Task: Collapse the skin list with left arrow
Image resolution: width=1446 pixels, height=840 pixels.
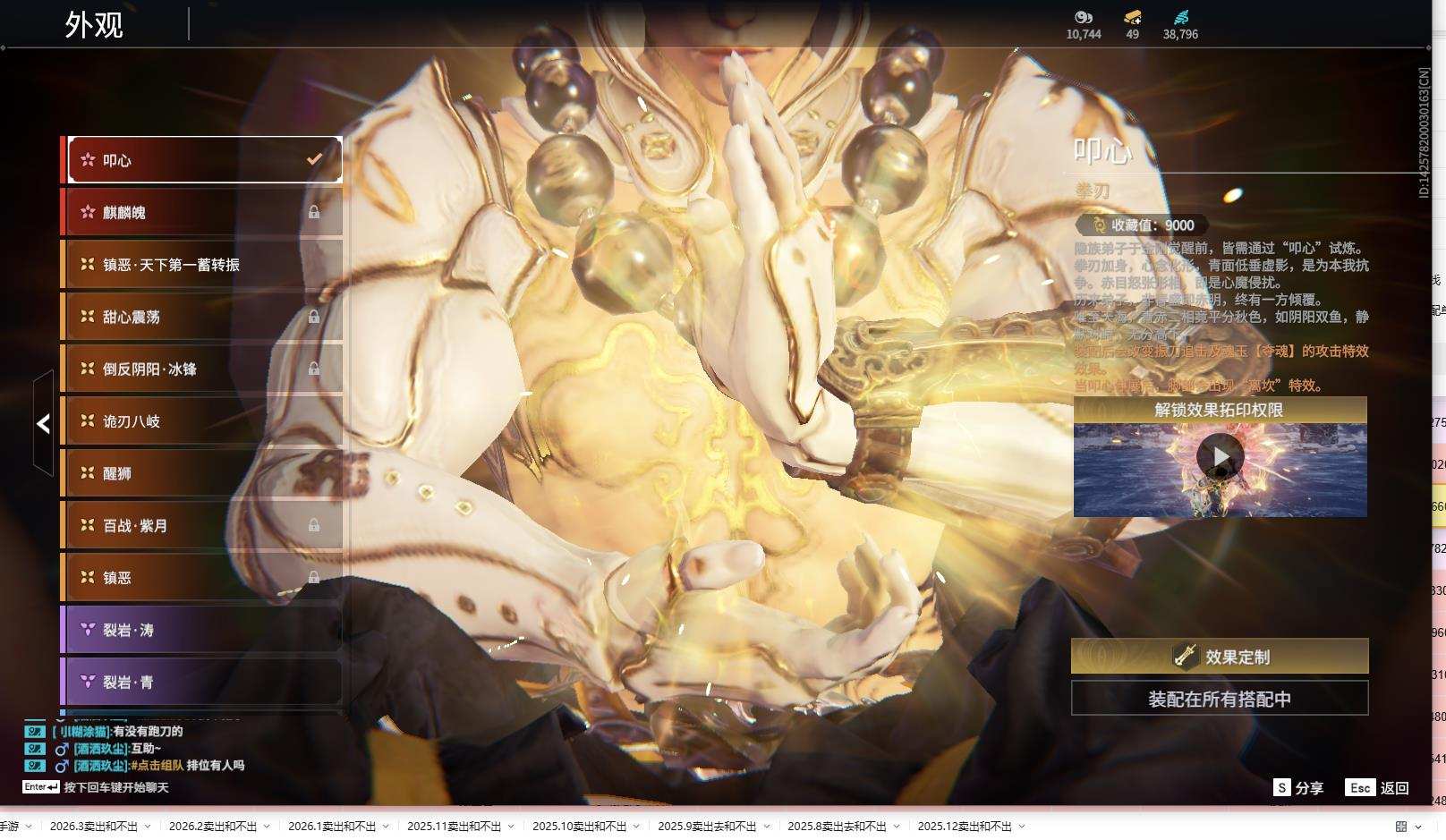Action: (x=43, y=423)
